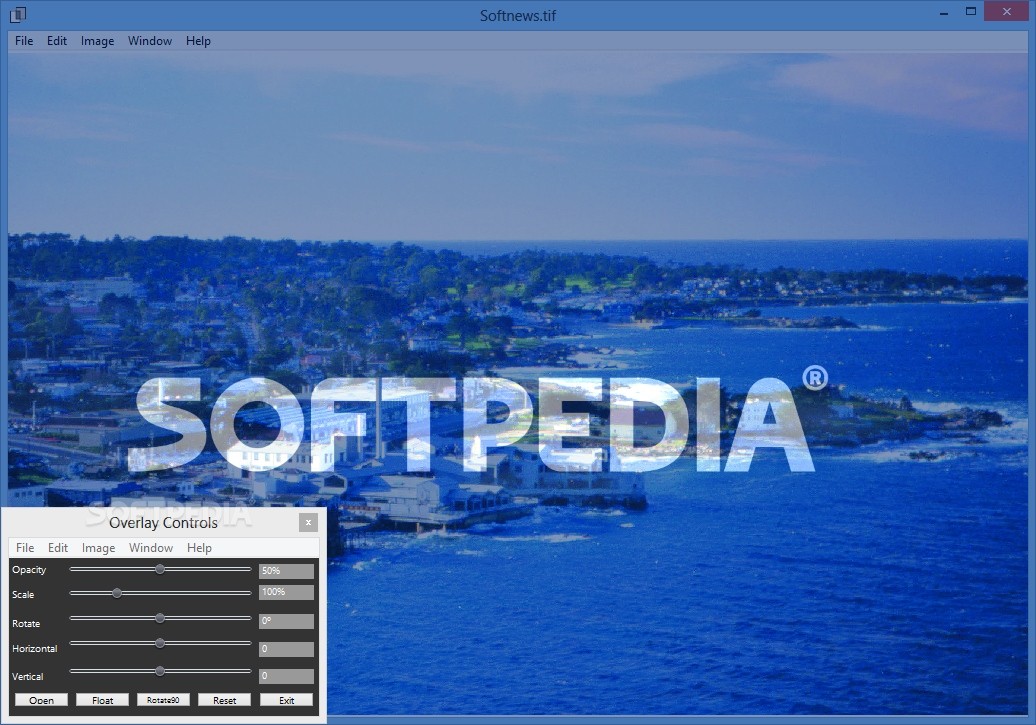Open Help menu in Overlay Controls panel
Screen dimensions: 1036x725
click(199, 548)
